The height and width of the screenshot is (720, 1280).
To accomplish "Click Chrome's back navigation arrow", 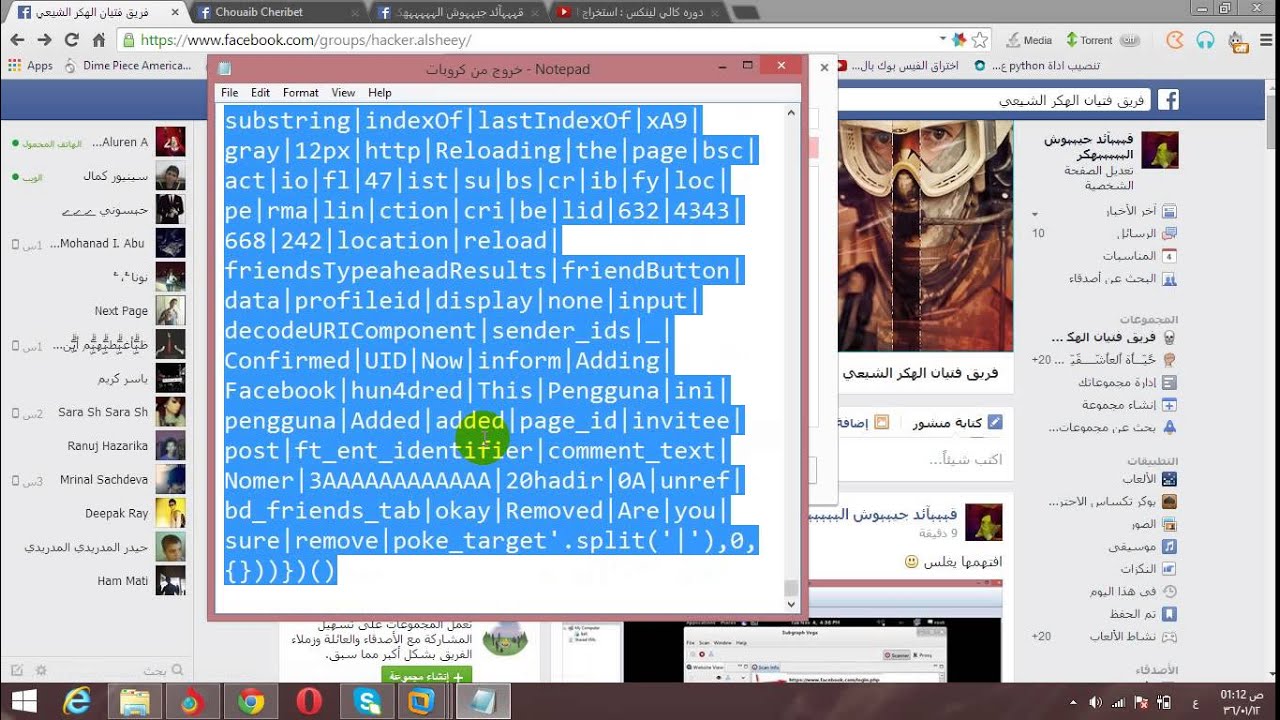I will coord(17,40).
